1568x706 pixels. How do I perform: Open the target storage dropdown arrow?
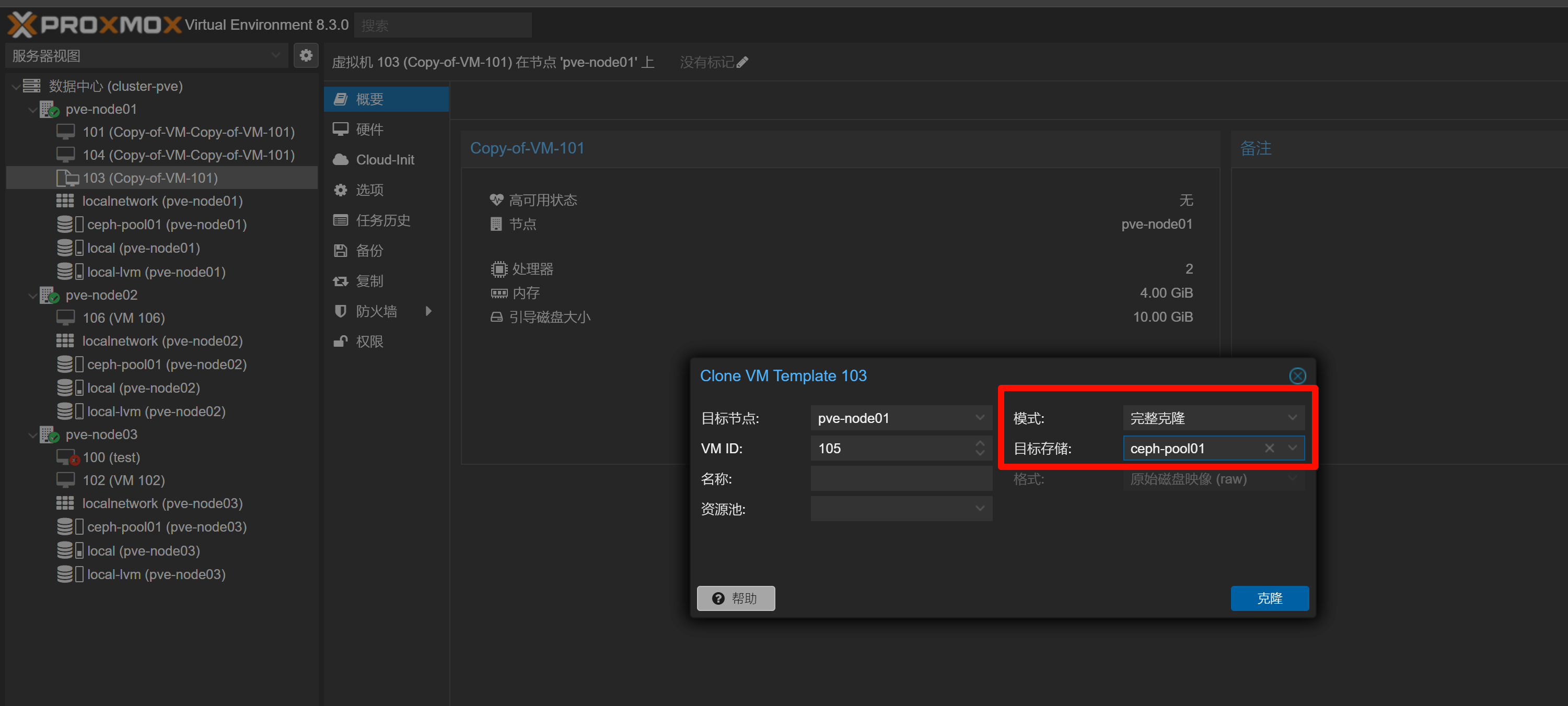(x=1292, y=448)
